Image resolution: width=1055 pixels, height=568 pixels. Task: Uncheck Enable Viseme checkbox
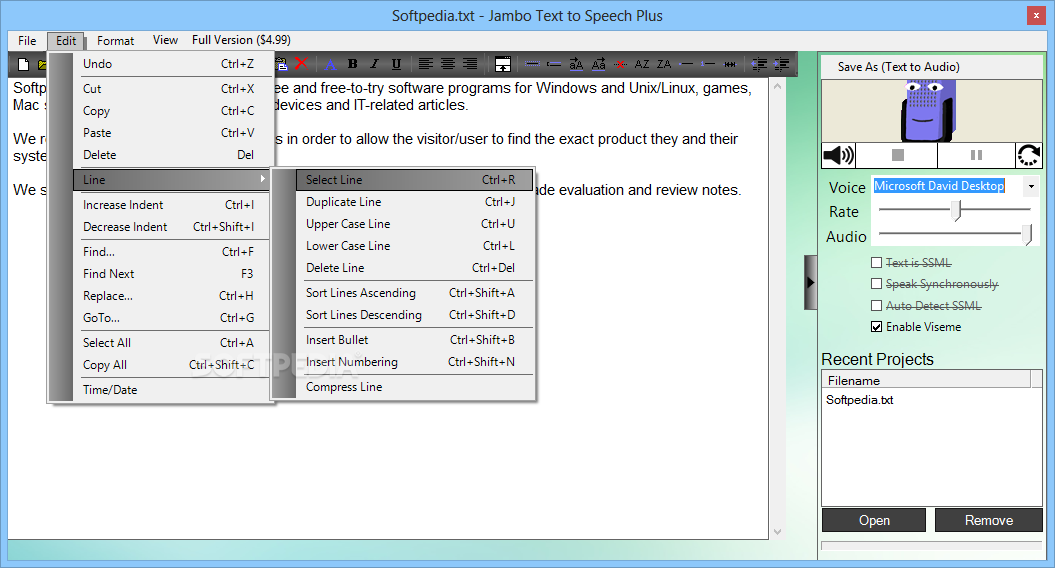click(876, 327)
